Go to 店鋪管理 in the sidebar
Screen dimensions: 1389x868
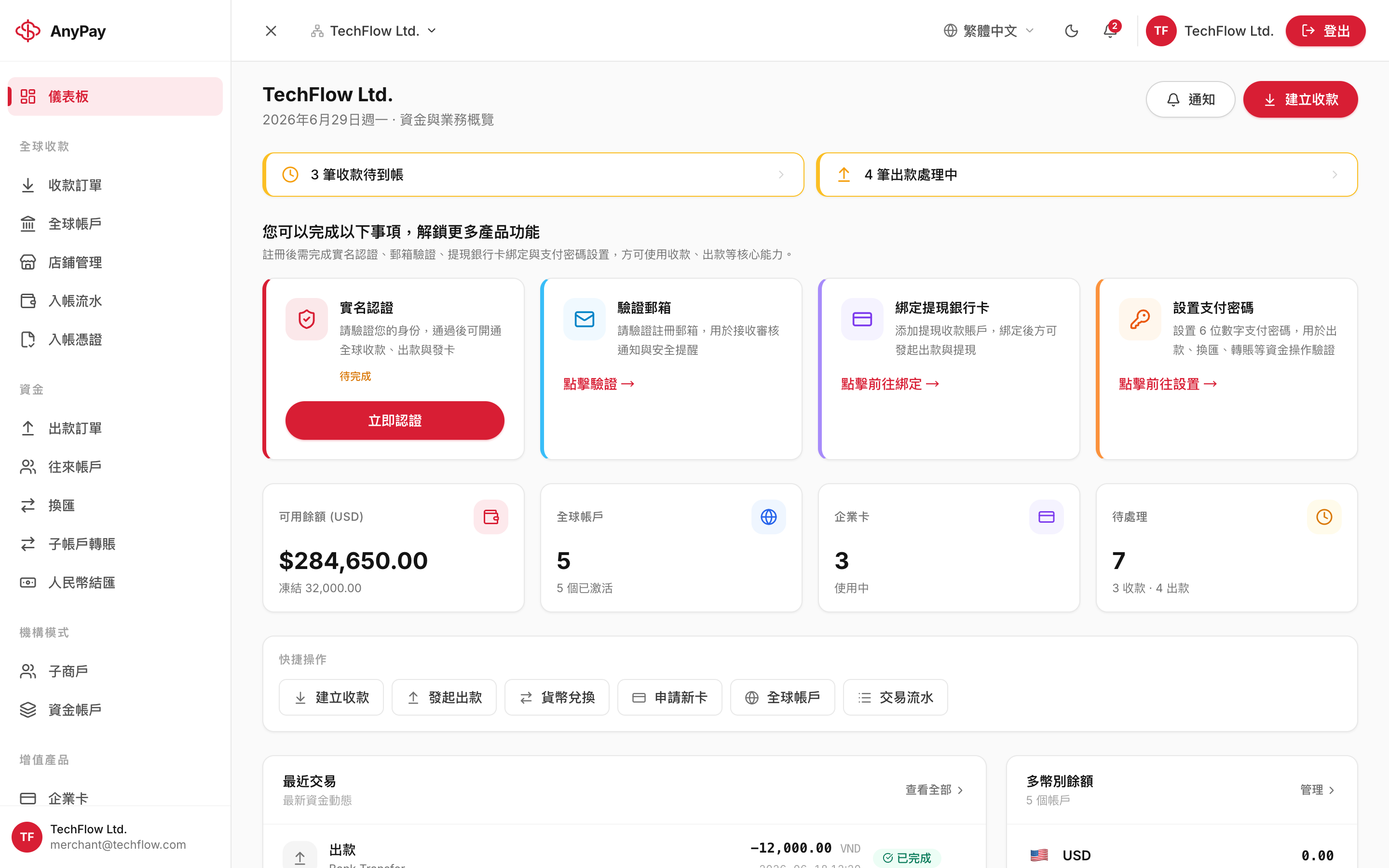point(115,262)
